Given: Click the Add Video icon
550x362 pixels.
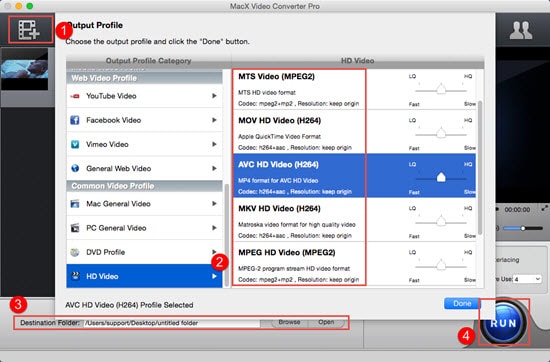Looking at the screenshot, I should (29, 29).
